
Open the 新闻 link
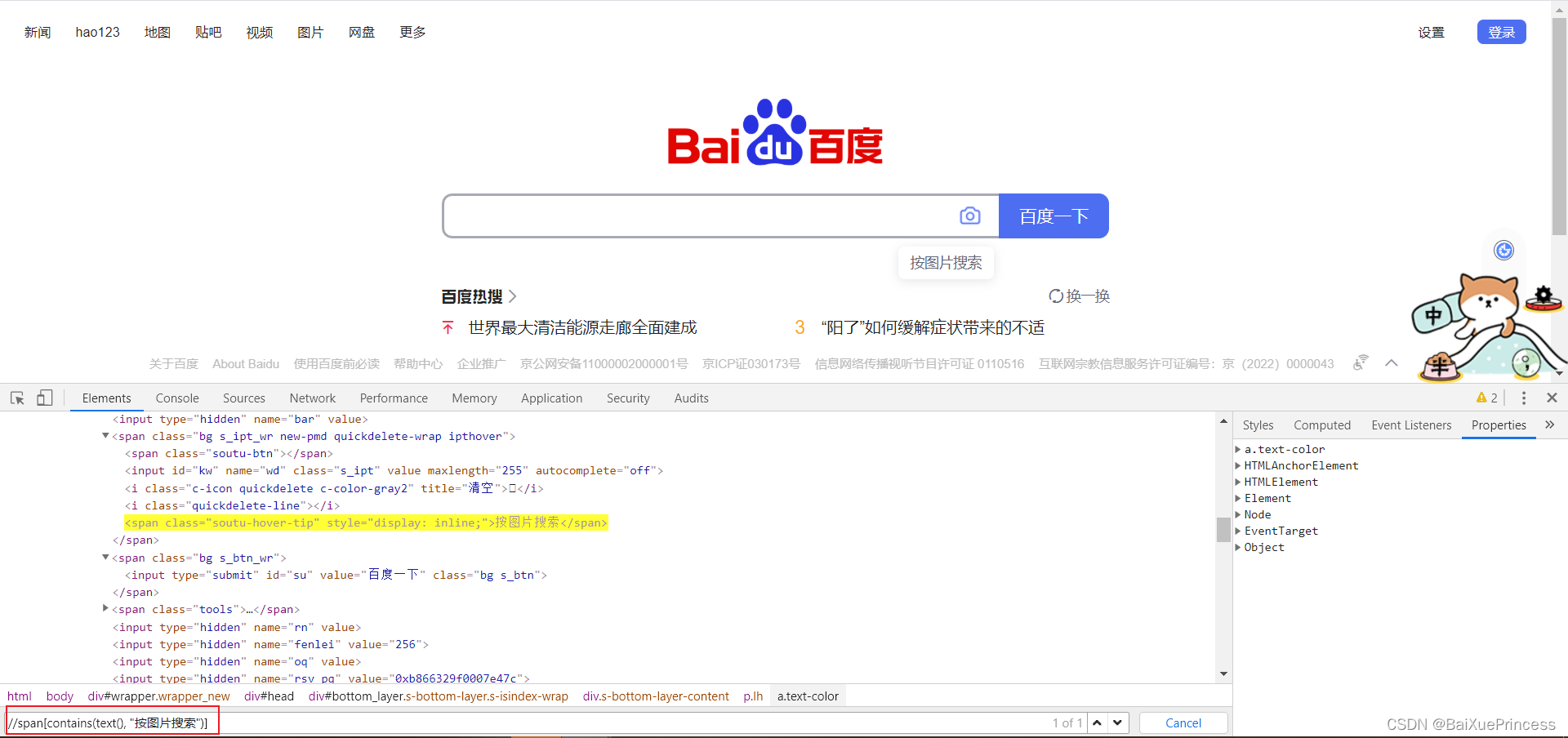coord(38,32)
